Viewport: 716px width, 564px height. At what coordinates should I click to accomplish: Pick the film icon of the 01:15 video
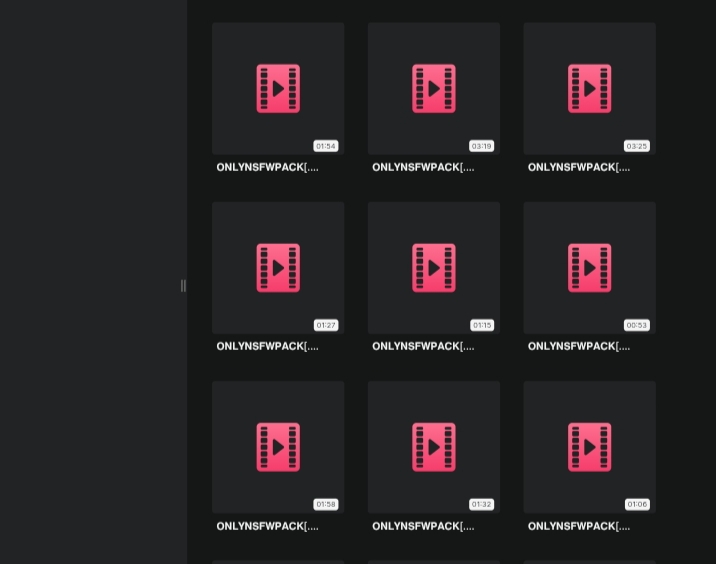(x=434, y=268)
